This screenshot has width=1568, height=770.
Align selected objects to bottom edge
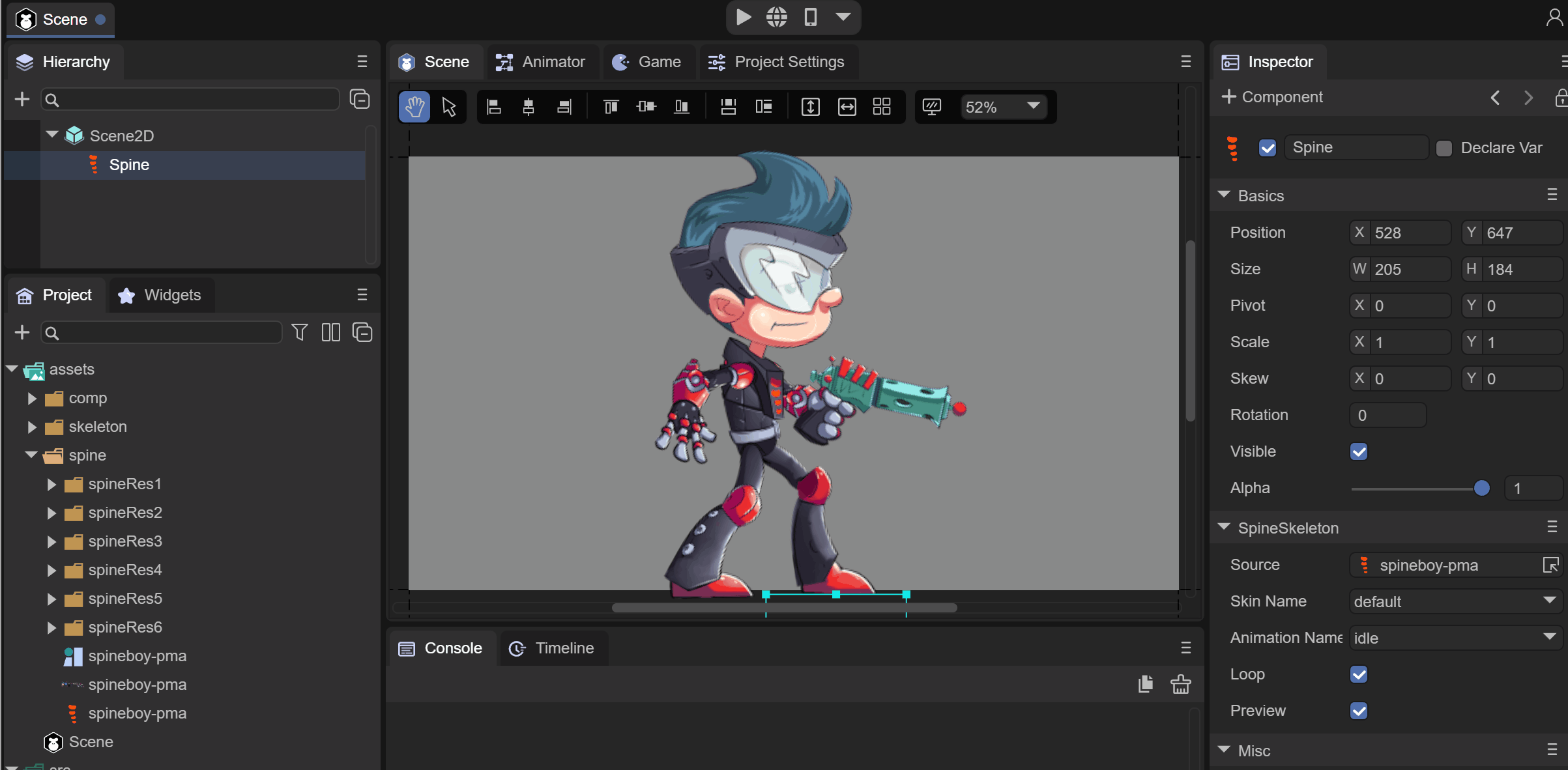[x=682, y=107]
